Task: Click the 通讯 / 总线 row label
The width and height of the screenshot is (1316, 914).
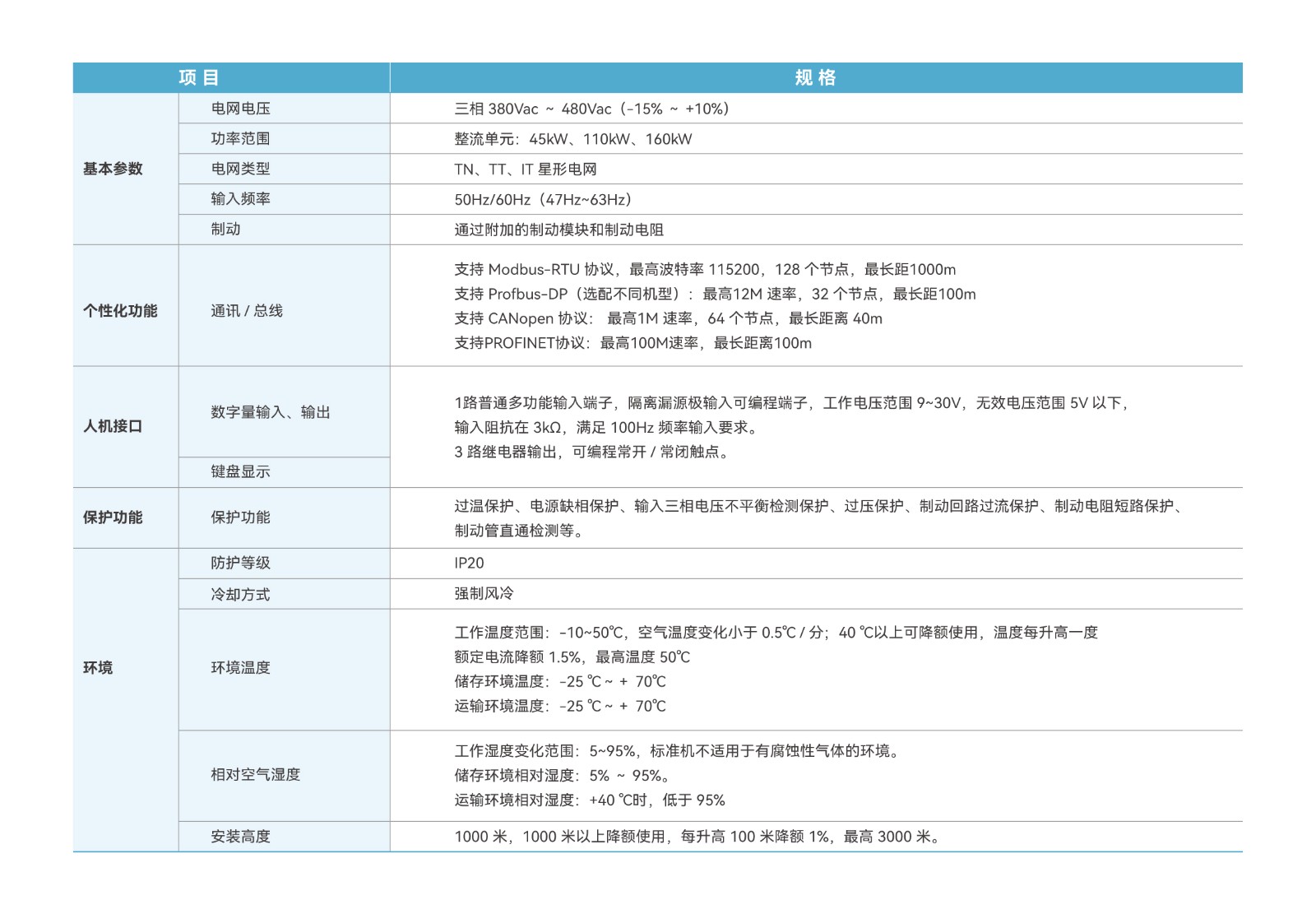Action: pyautogui.click(x=246, y=311)
